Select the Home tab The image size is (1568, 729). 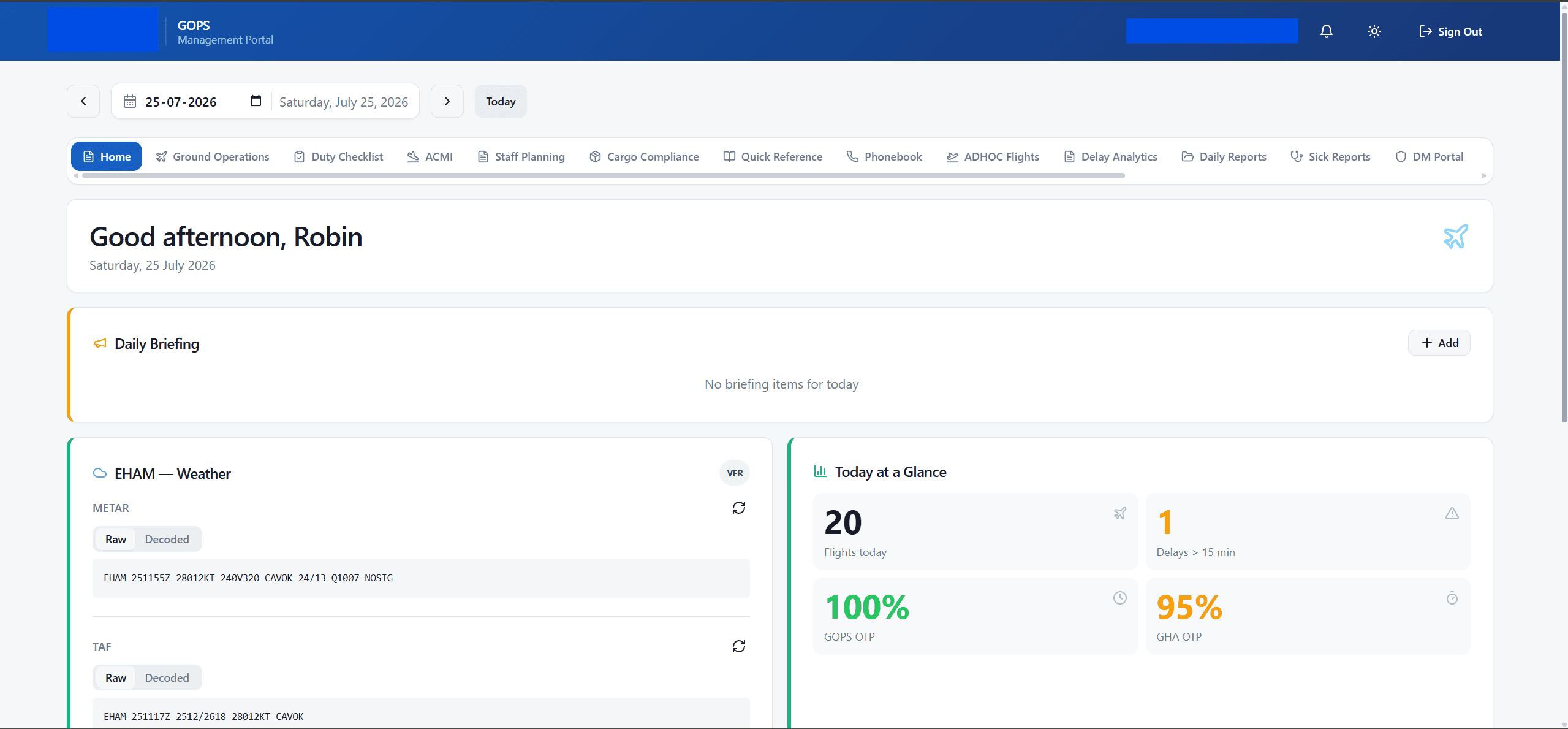(x=107, y=156)
